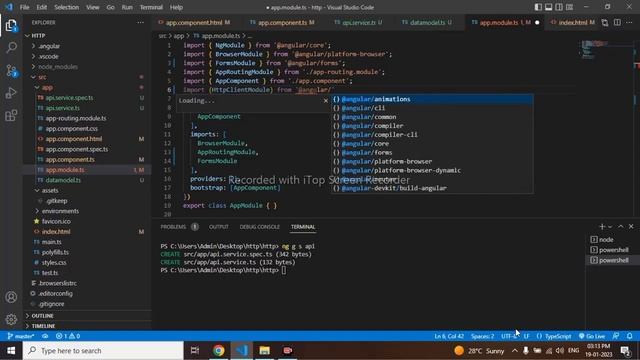
Task: Open the Help menu
Action: click(x=176, y=7)
